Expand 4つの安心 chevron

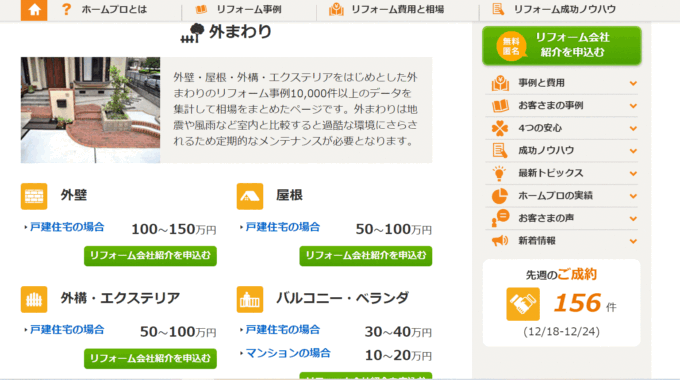633,128
